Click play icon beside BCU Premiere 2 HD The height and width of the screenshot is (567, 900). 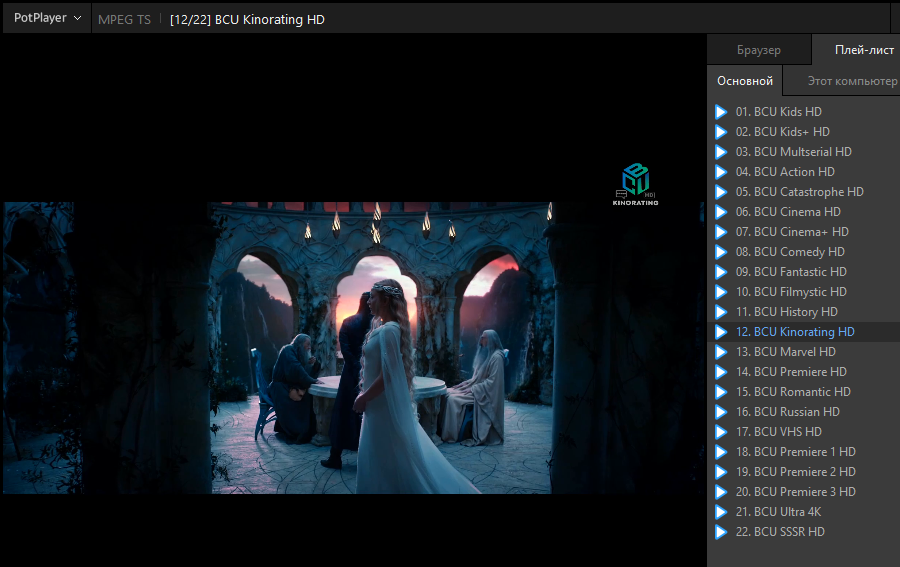(721, 472)
